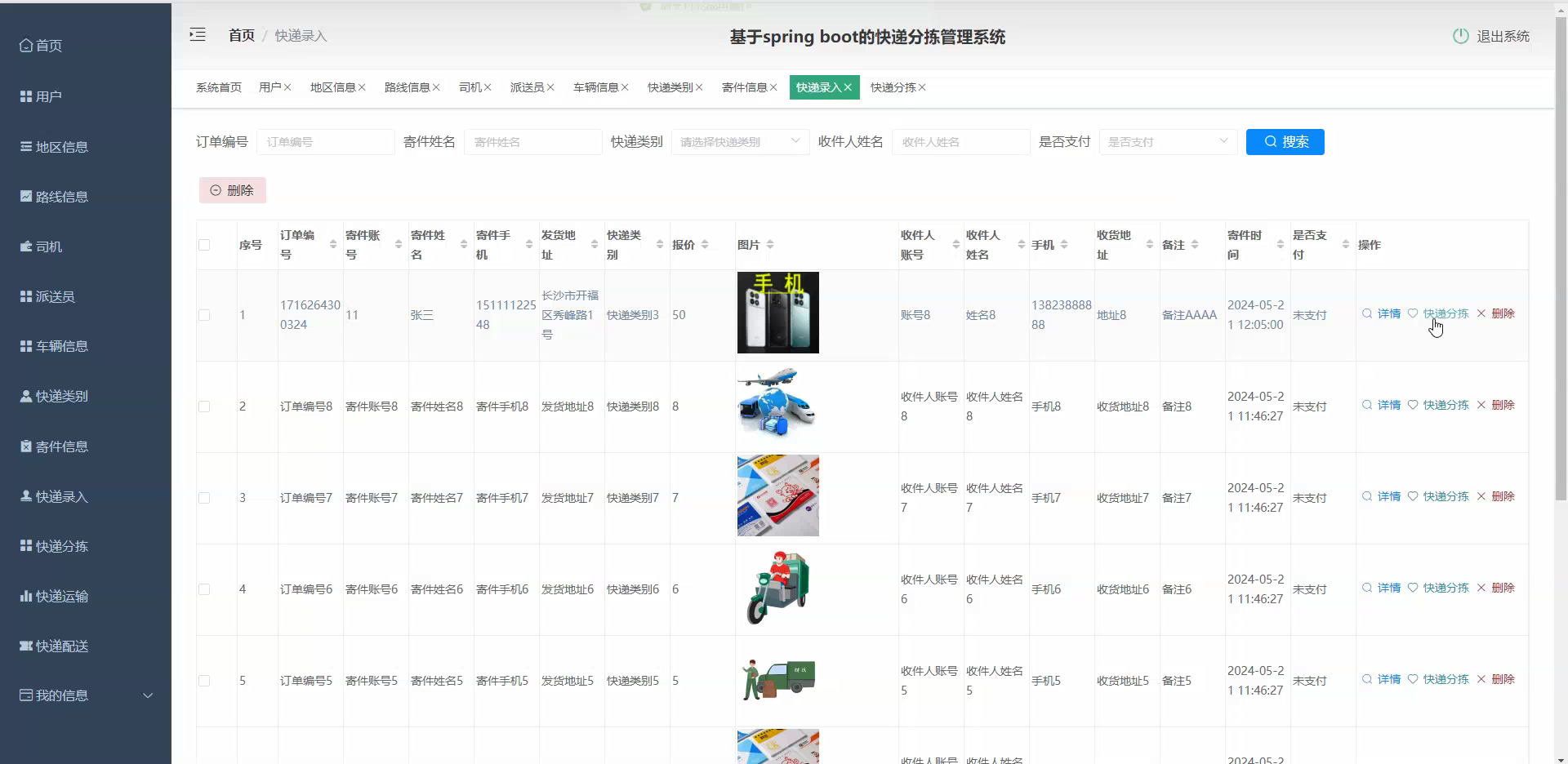Type in the 订单编号 input field

coord(324,141)
